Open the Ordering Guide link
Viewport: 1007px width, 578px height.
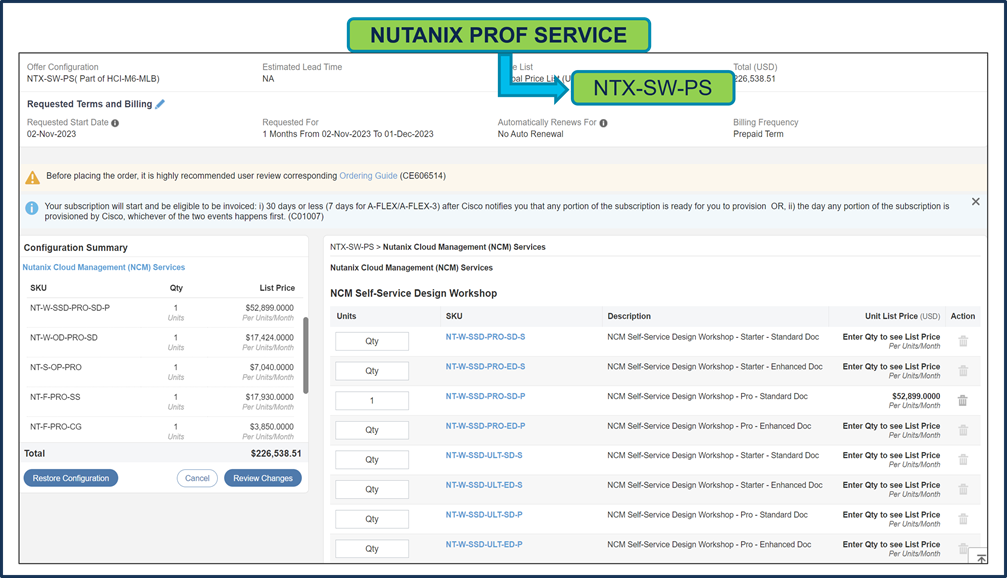368,176
